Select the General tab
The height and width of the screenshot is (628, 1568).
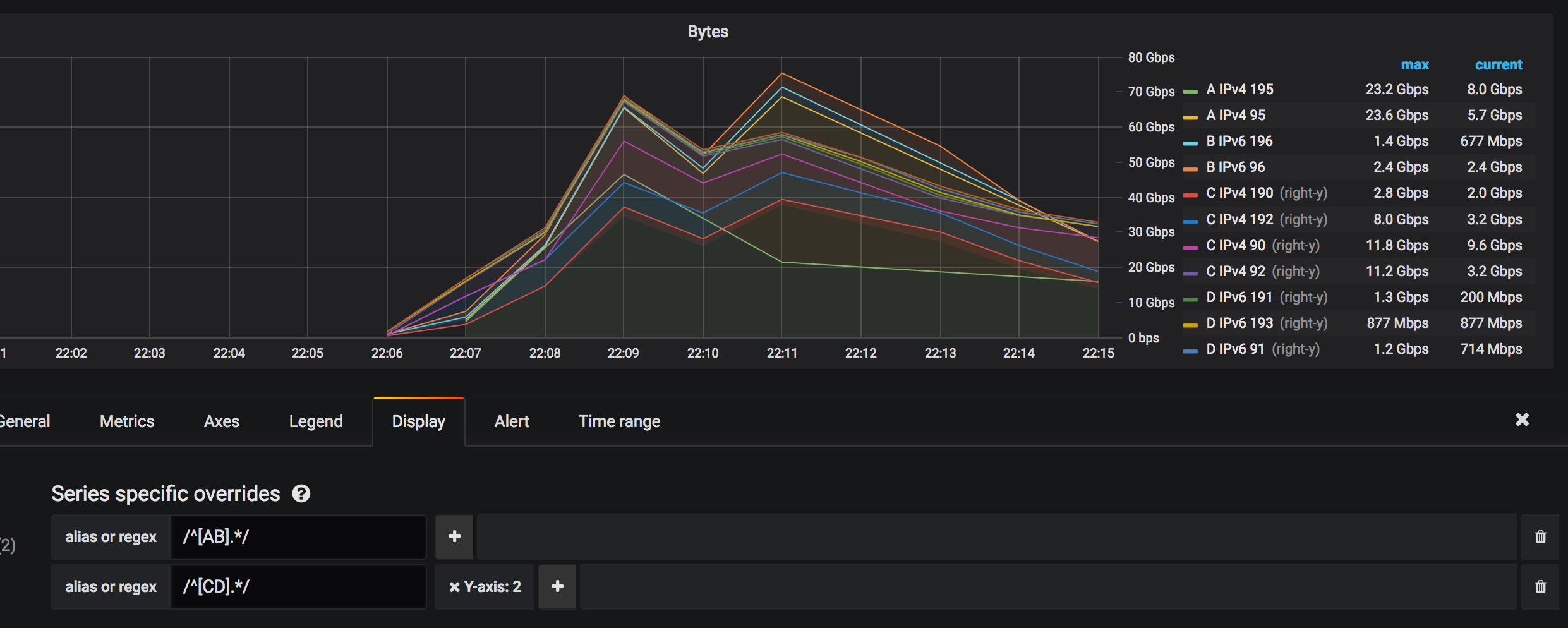click(25, 421)
